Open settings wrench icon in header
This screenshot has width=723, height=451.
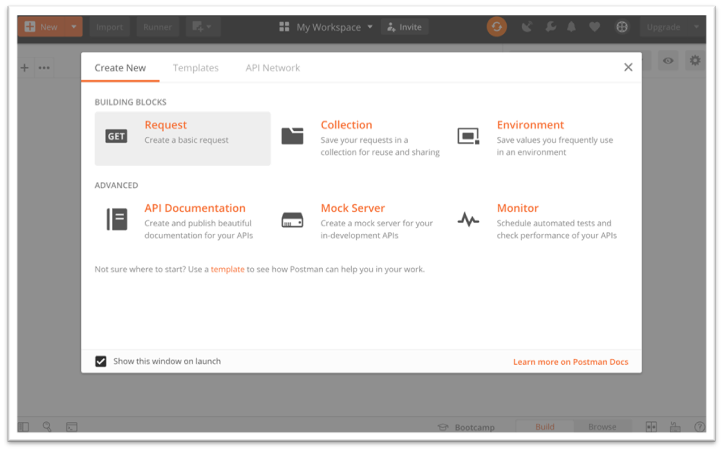tap(550, 27)
